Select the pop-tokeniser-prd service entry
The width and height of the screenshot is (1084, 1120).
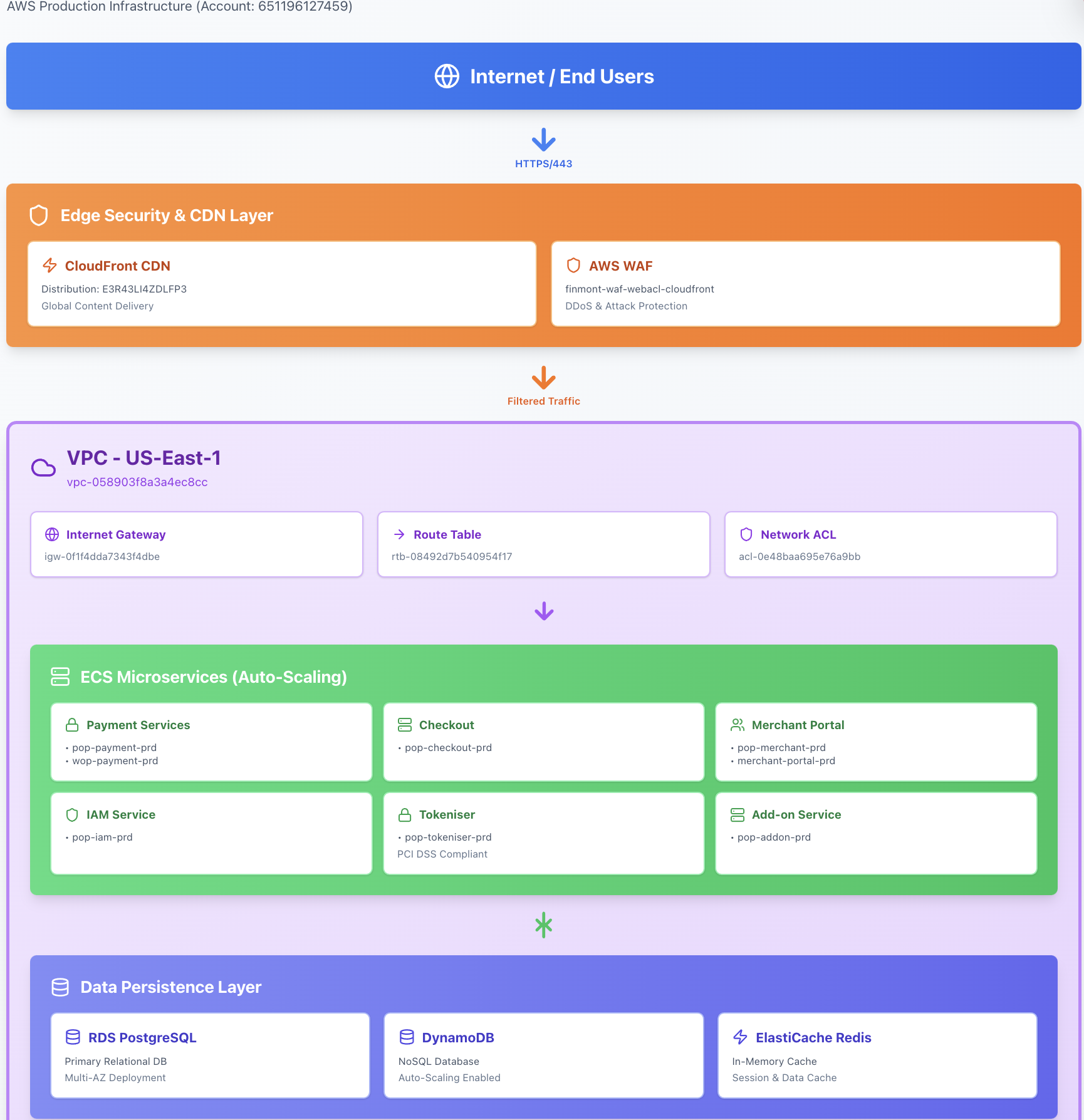(x=448, y=837)
